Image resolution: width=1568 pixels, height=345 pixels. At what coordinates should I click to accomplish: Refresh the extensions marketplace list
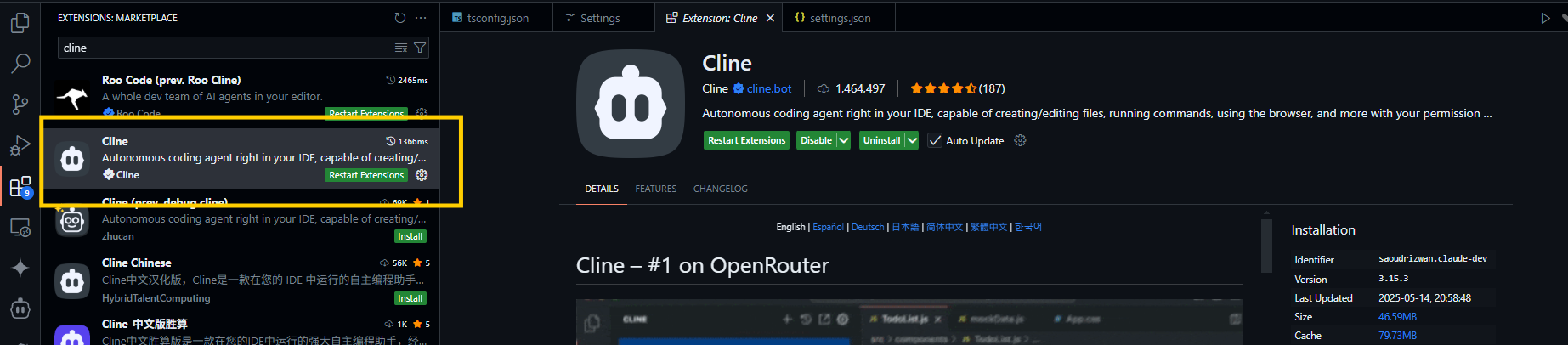pos(400,18)
